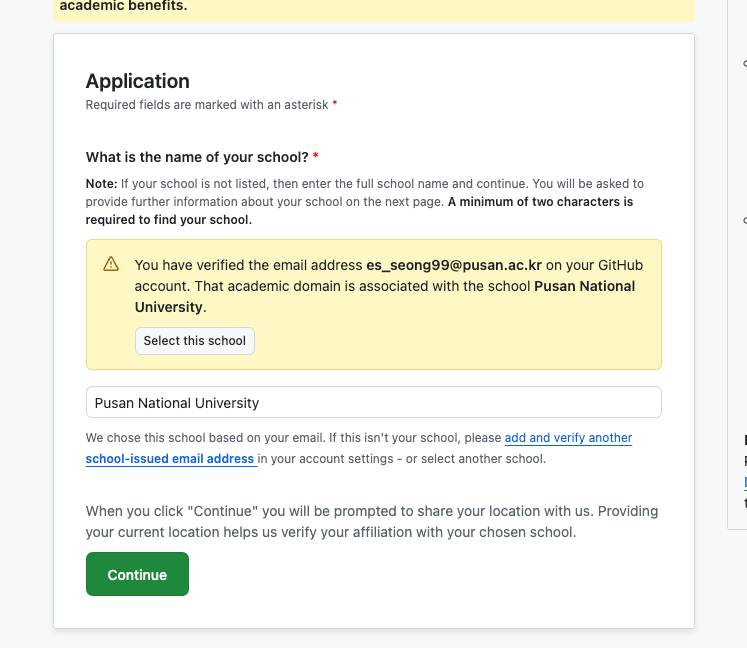Click the partially visible blue link at right edge
The height and width of the screenshot is (648, 747).
[x=745, y=482]
